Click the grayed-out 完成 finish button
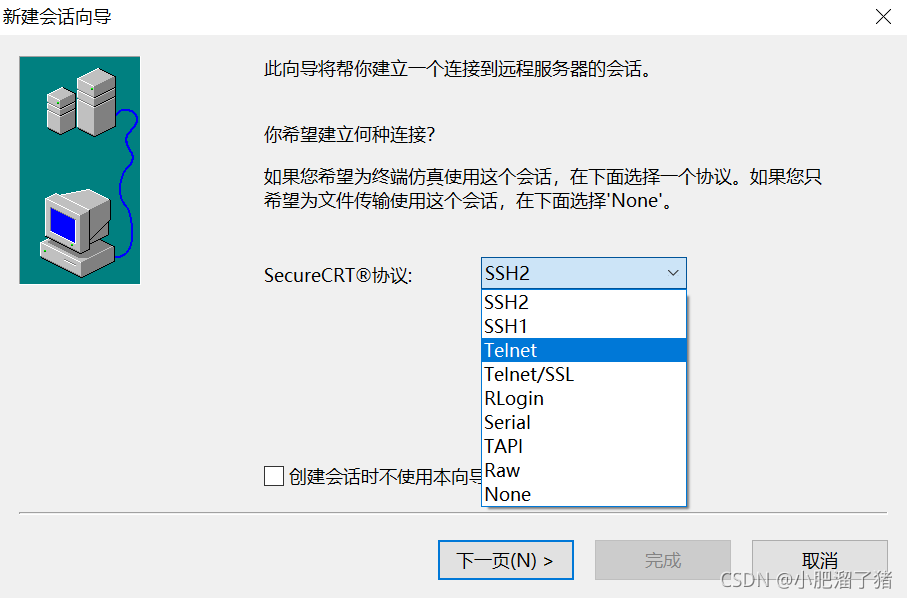This screenshot has height=598, width=907. point(663,560)
